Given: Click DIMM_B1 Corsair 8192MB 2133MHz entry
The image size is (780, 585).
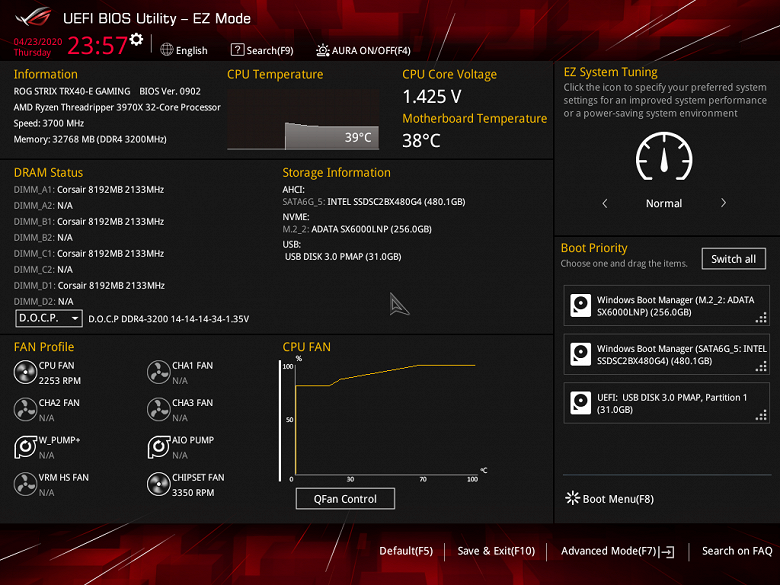Looking at the screenshot, I should point(89,221).
